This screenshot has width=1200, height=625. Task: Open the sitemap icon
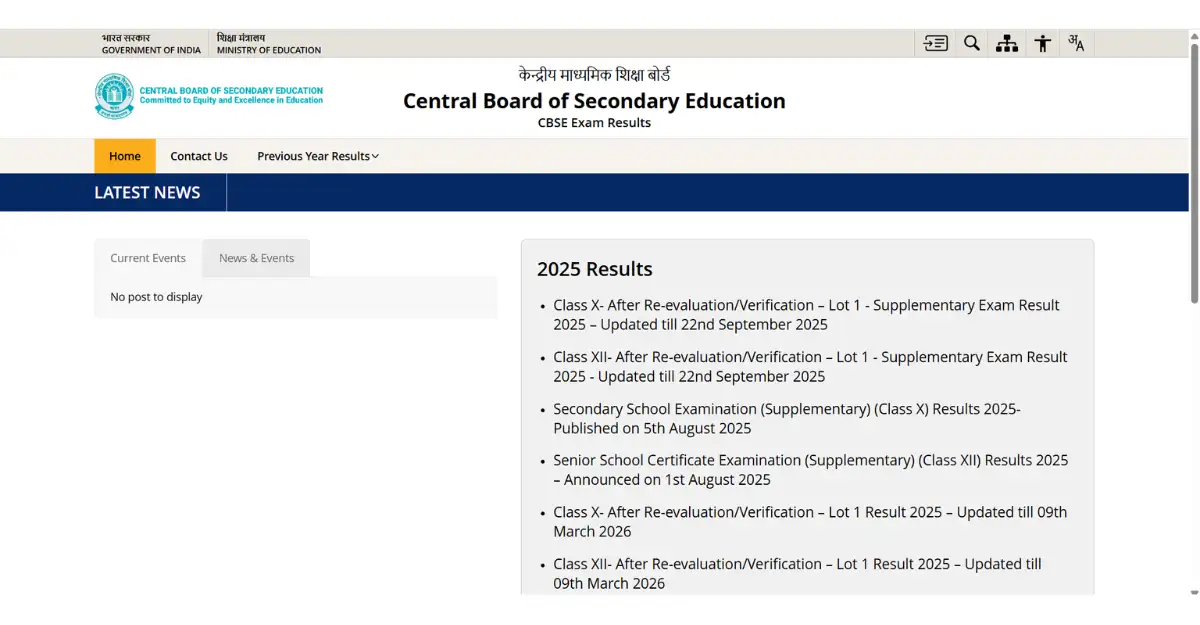click(1007, 43)
